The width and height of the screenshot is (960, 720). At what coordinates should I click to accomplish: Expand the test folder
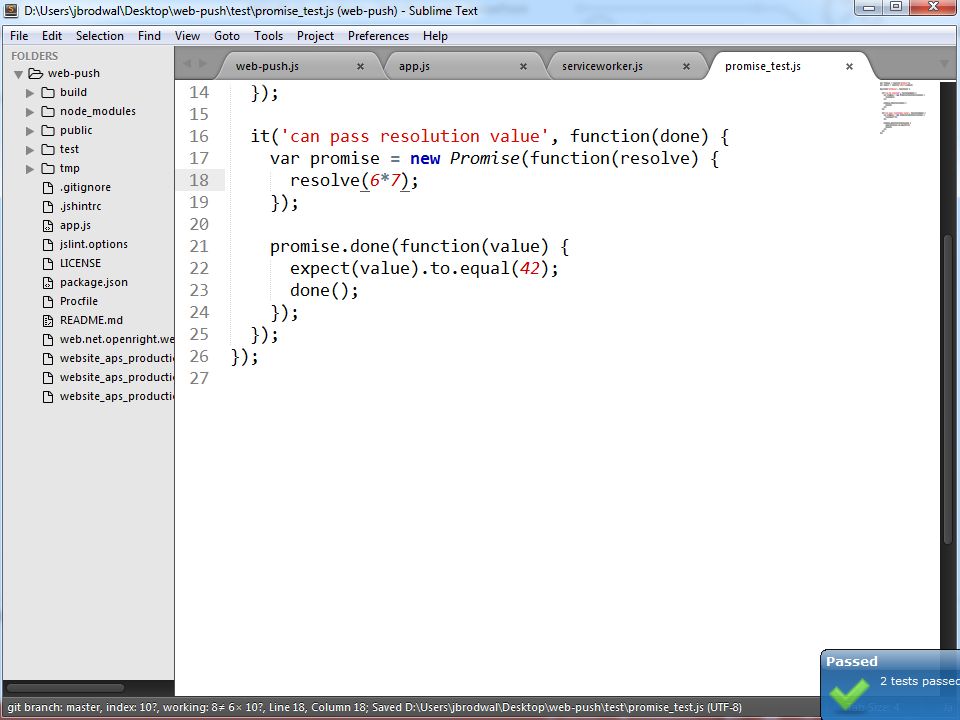click(x=29, y=150)
